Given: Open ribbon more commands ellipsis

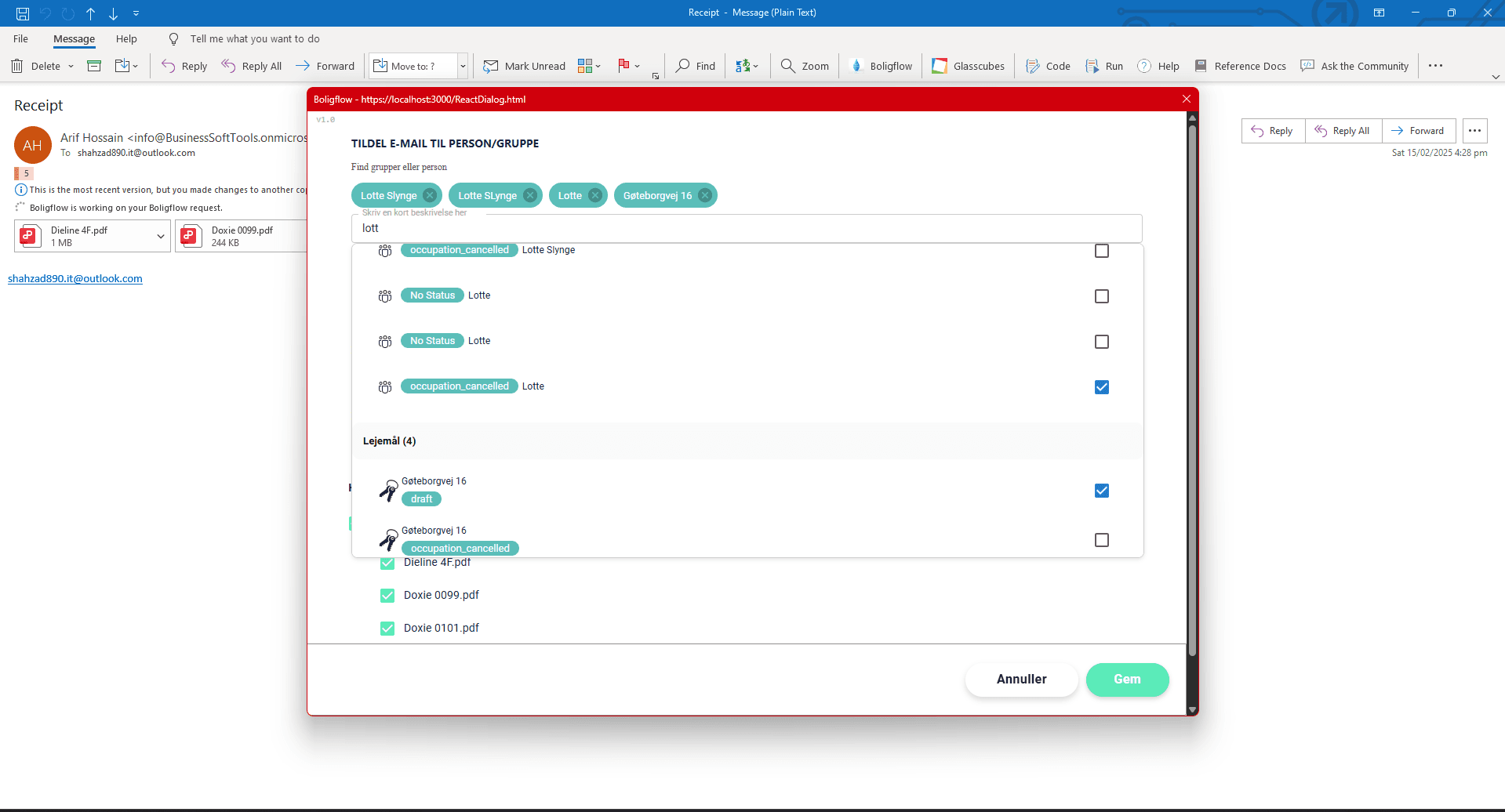Looking at the screenshot, I should pyautogui.click(x=1435, y=66).
